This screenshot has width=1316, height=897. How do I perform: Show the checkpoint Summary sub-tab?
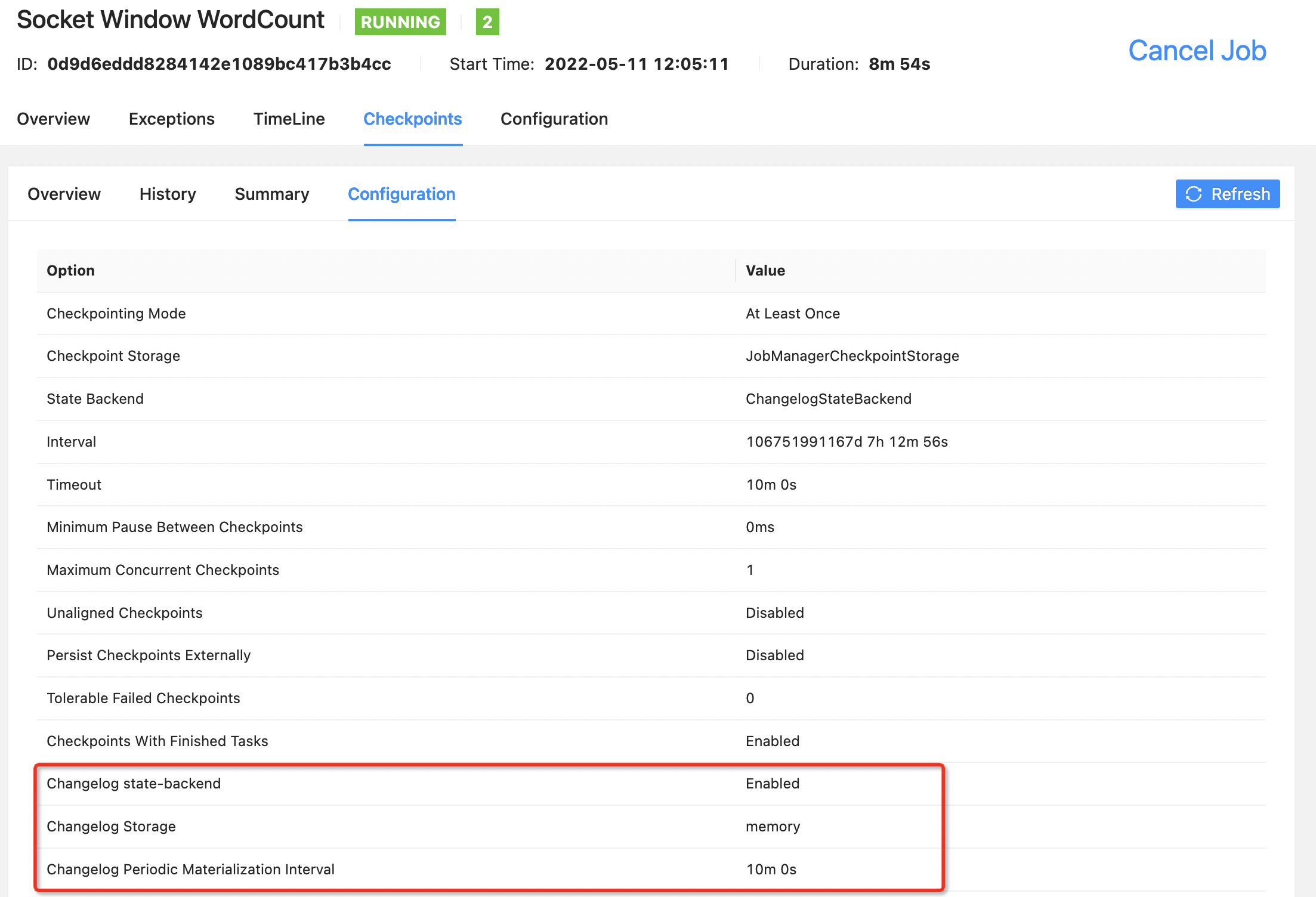coord(271,194)
